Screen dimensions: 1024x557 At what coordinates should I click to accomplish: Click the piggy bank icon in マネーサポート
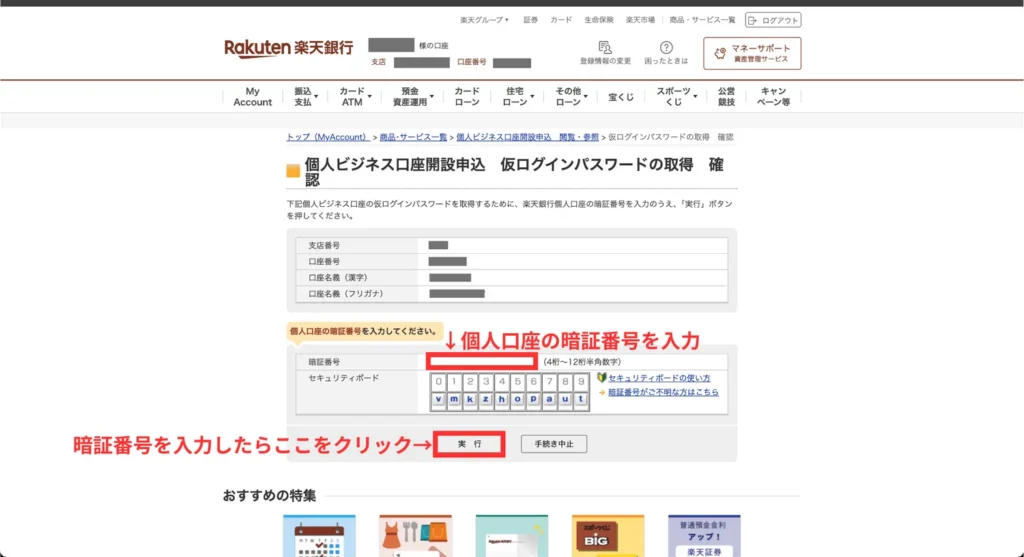[720, 54]
